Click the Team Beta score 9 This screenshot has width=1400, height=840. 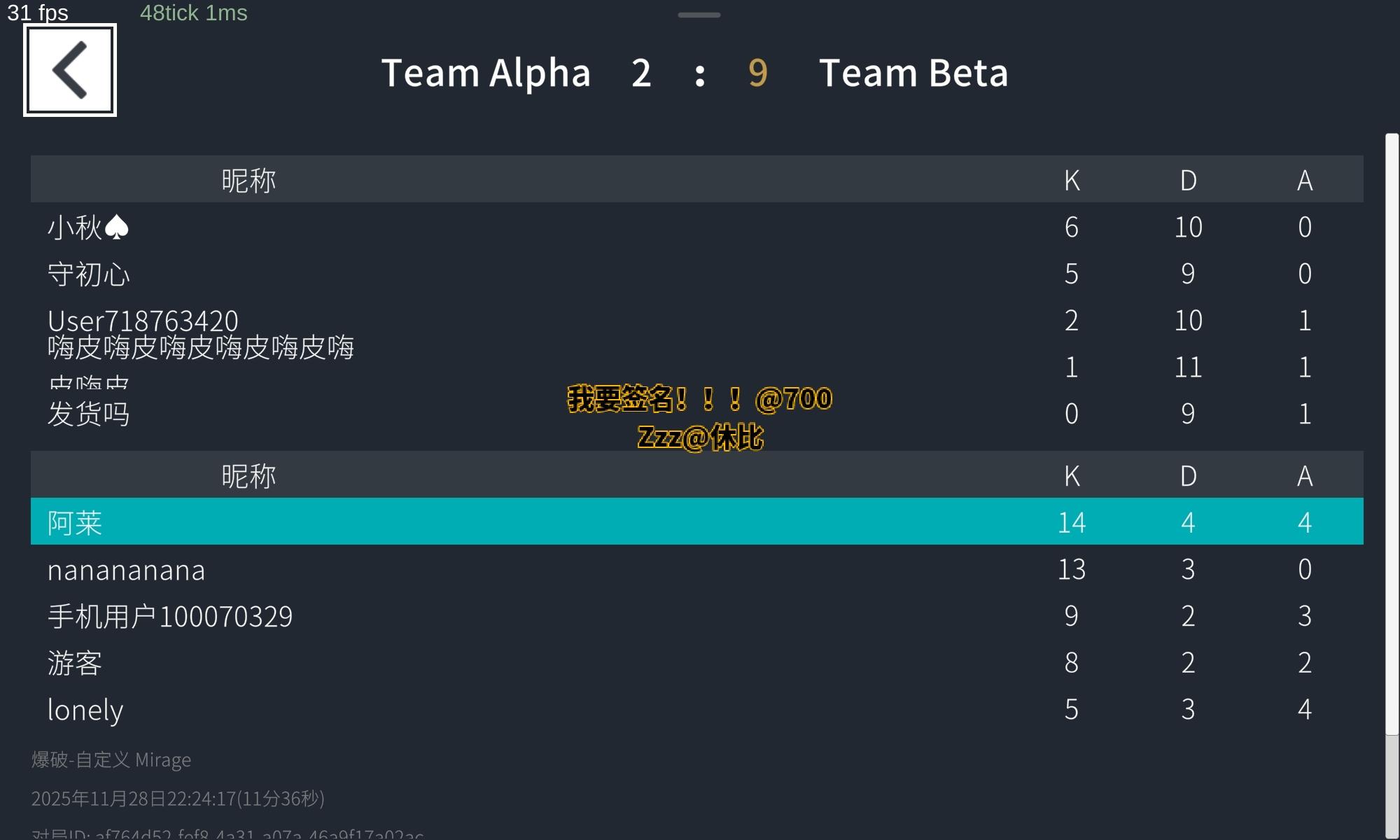757,73
